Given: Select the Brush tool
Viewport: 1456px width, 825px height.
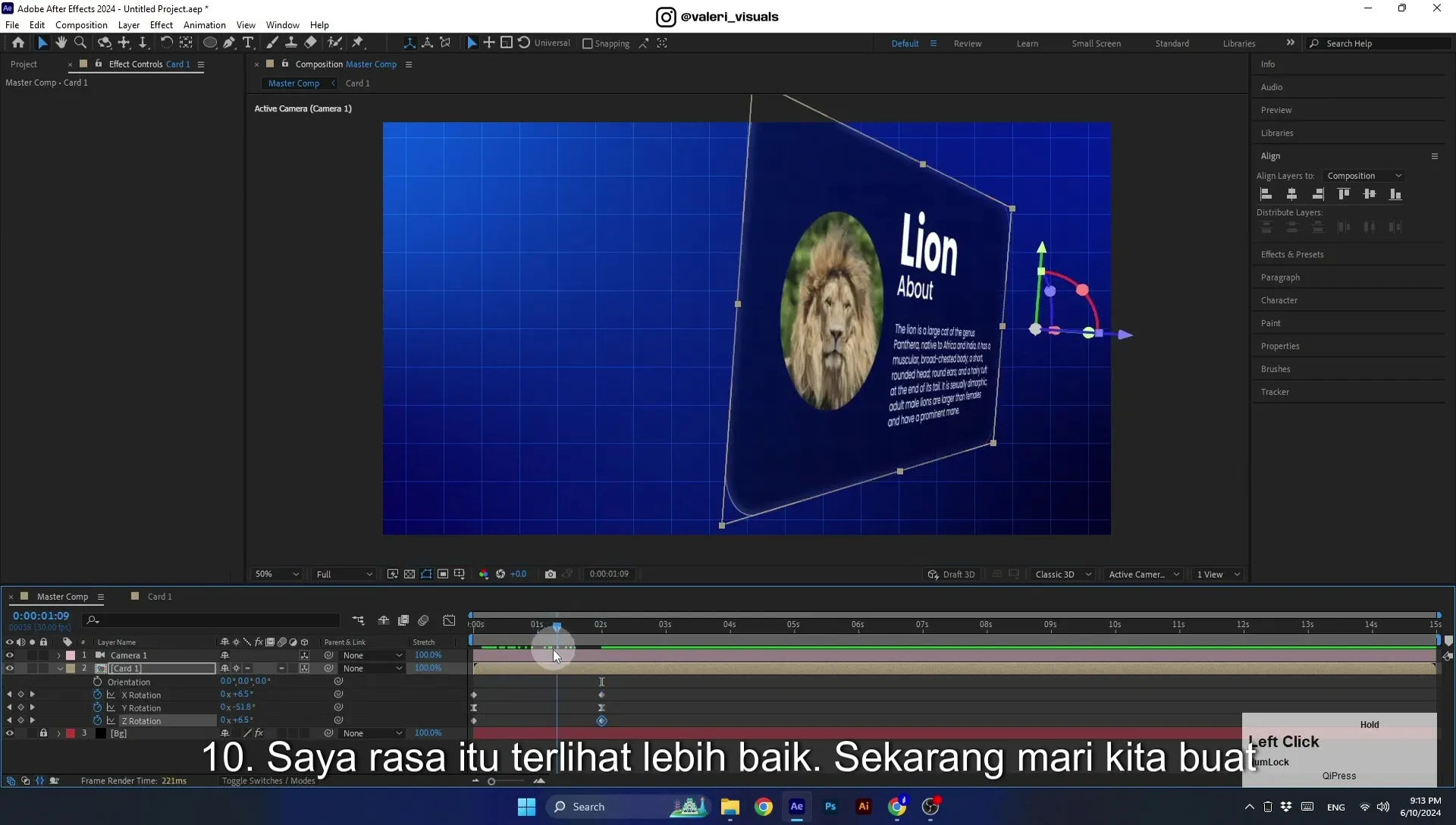Looking at the screenshot, I should (271, 43).
